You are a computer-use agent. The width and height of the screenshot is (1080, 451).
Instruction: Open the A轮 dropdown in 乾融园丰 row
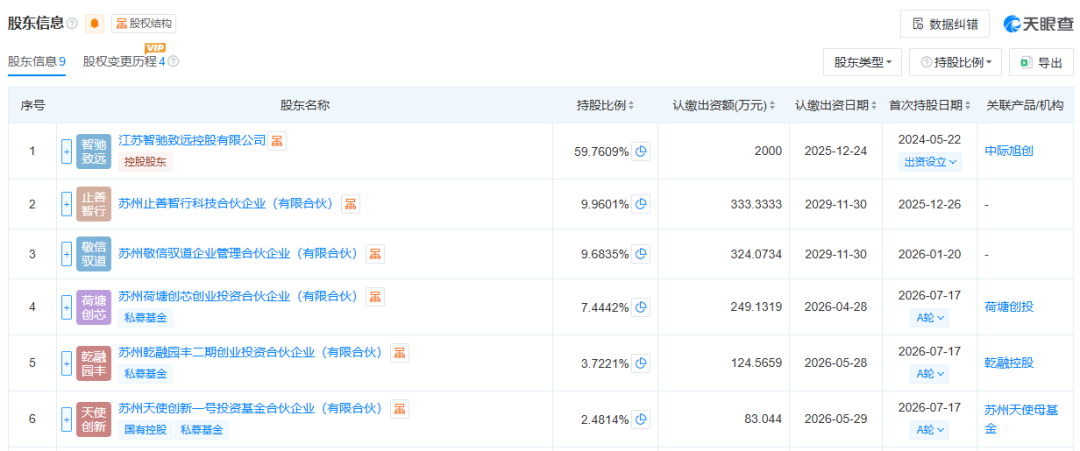930,374
